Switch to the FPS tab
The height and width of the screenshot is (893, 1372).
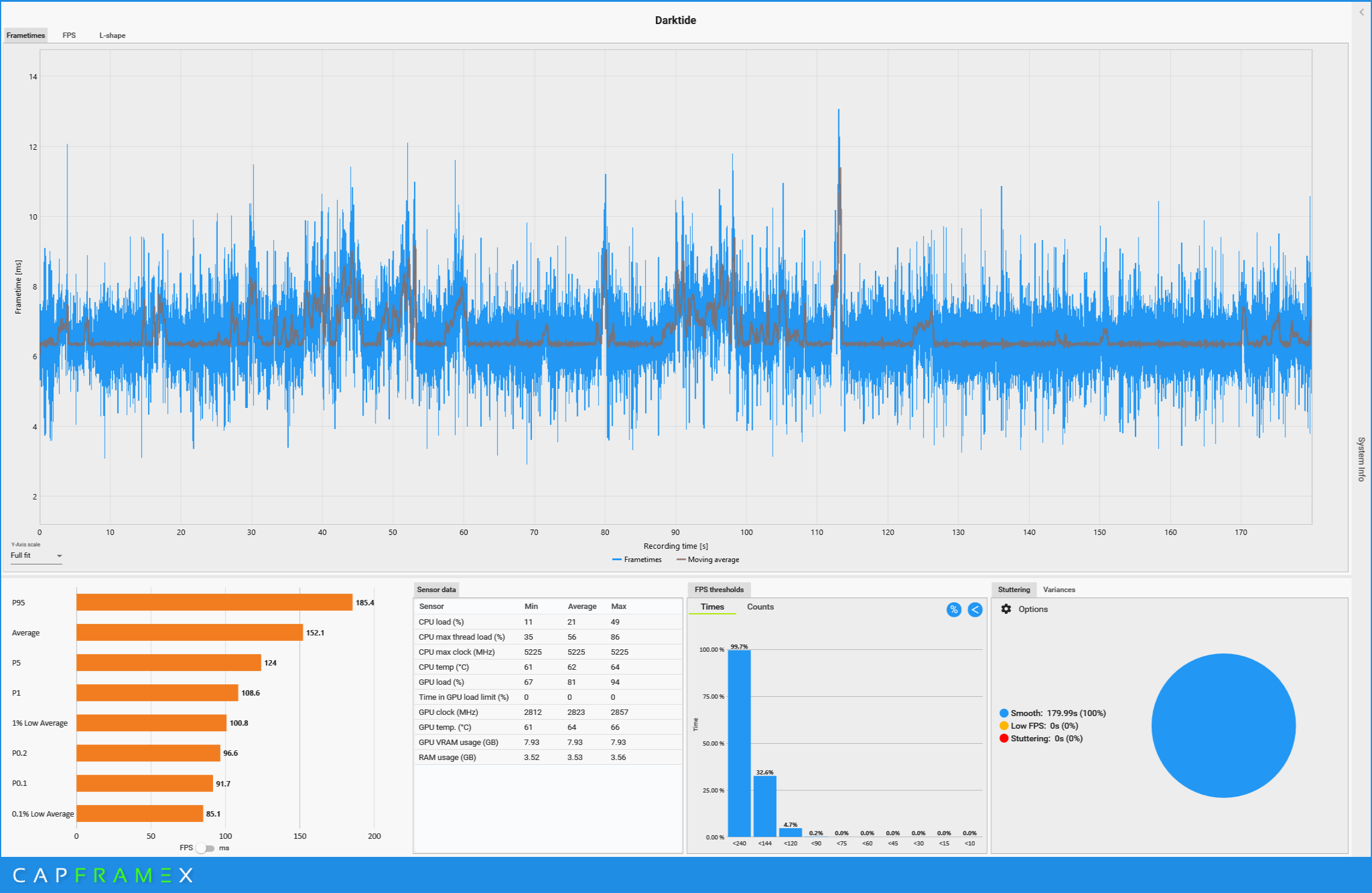tap(69, 36)
